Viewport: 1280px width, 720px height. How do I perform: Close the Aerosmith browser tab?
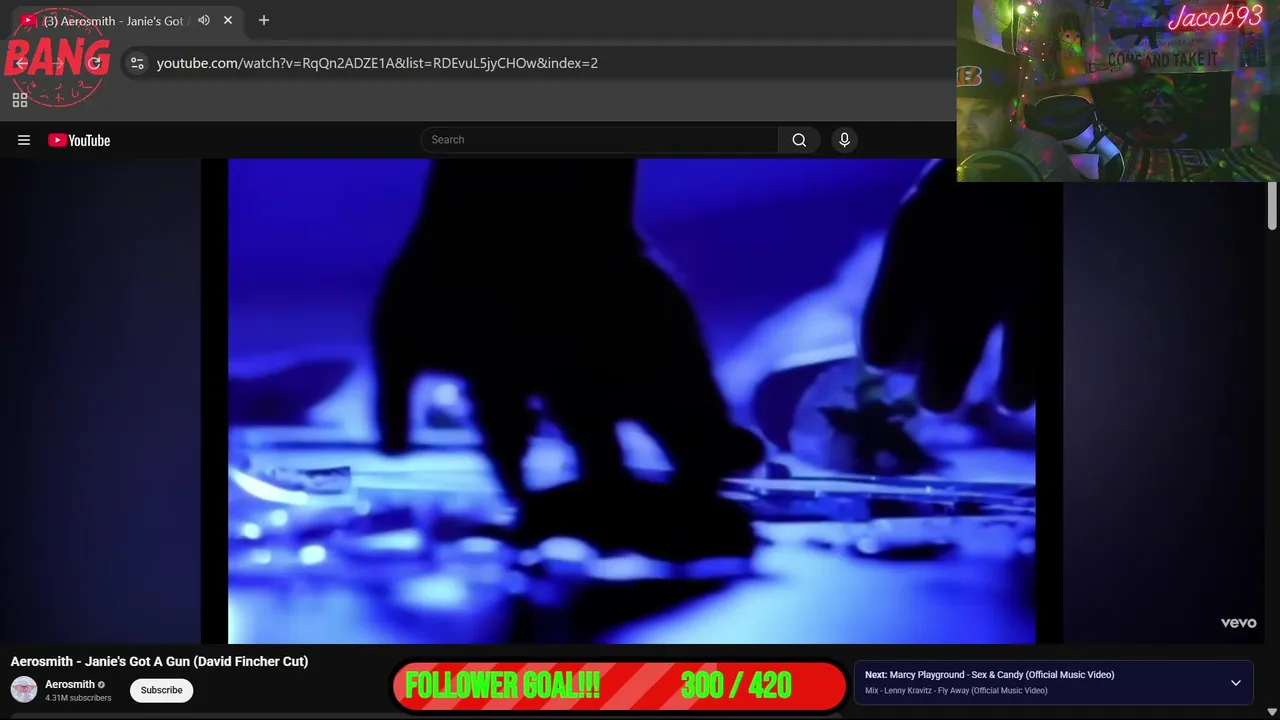[x=228, y=20]
